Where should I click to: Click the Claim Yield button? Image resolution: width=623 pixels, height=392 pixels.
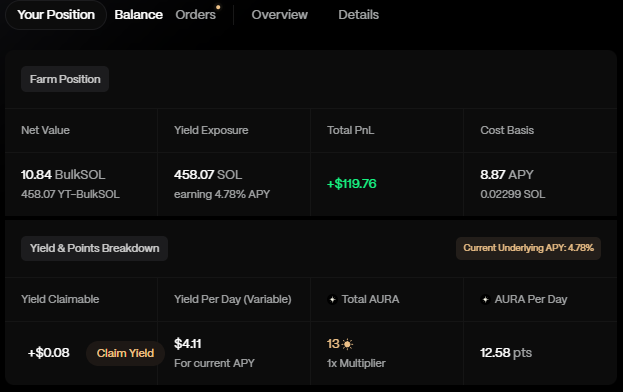pyautogui.click(x=125, y=353)
